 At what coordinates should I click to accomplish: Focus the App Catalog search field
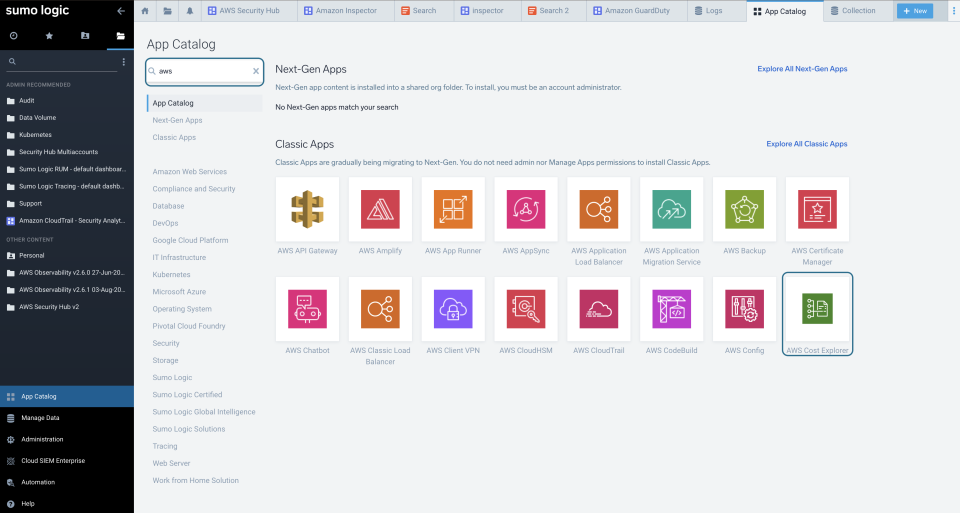pyautogui.click(x=204, y=71)
